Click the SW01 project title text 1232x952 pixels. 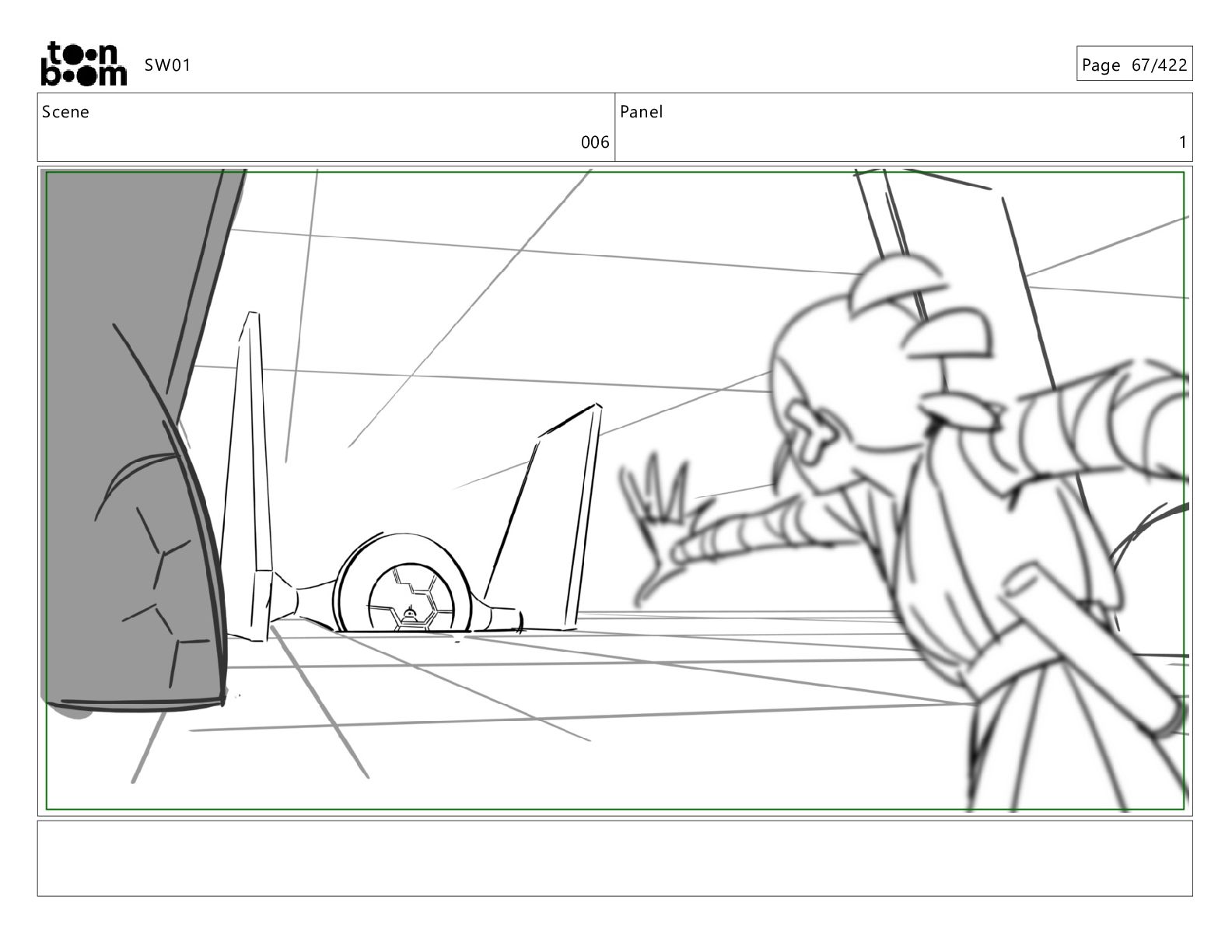pyautogui.click(x=167, y=65)
